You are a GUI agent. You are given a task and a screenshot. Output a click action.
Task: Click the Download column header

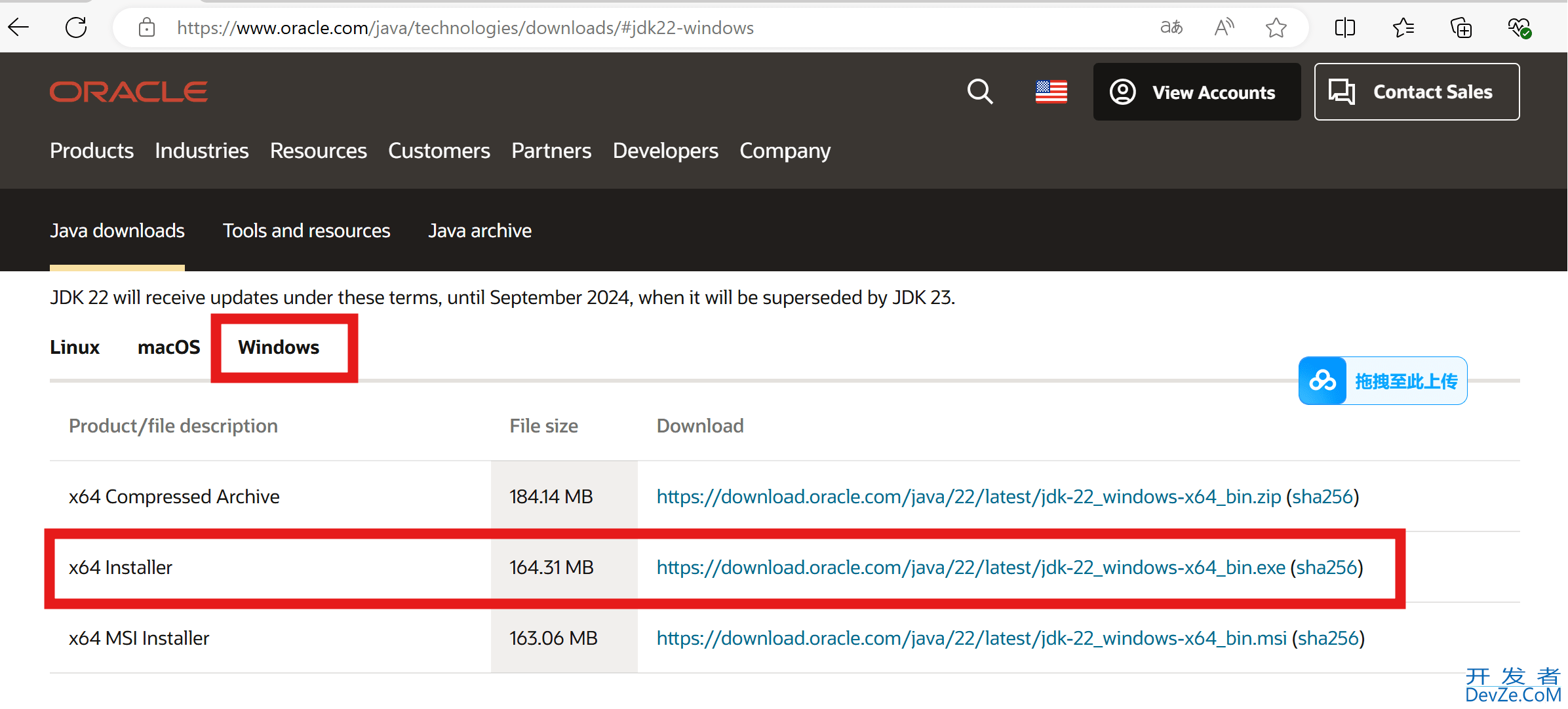click(700, 426)
